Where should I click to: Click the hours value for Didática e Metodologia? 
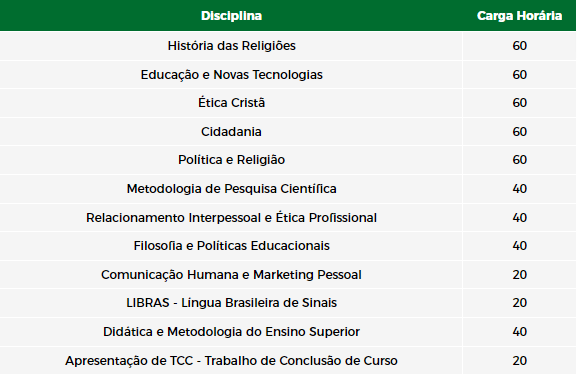520,332
